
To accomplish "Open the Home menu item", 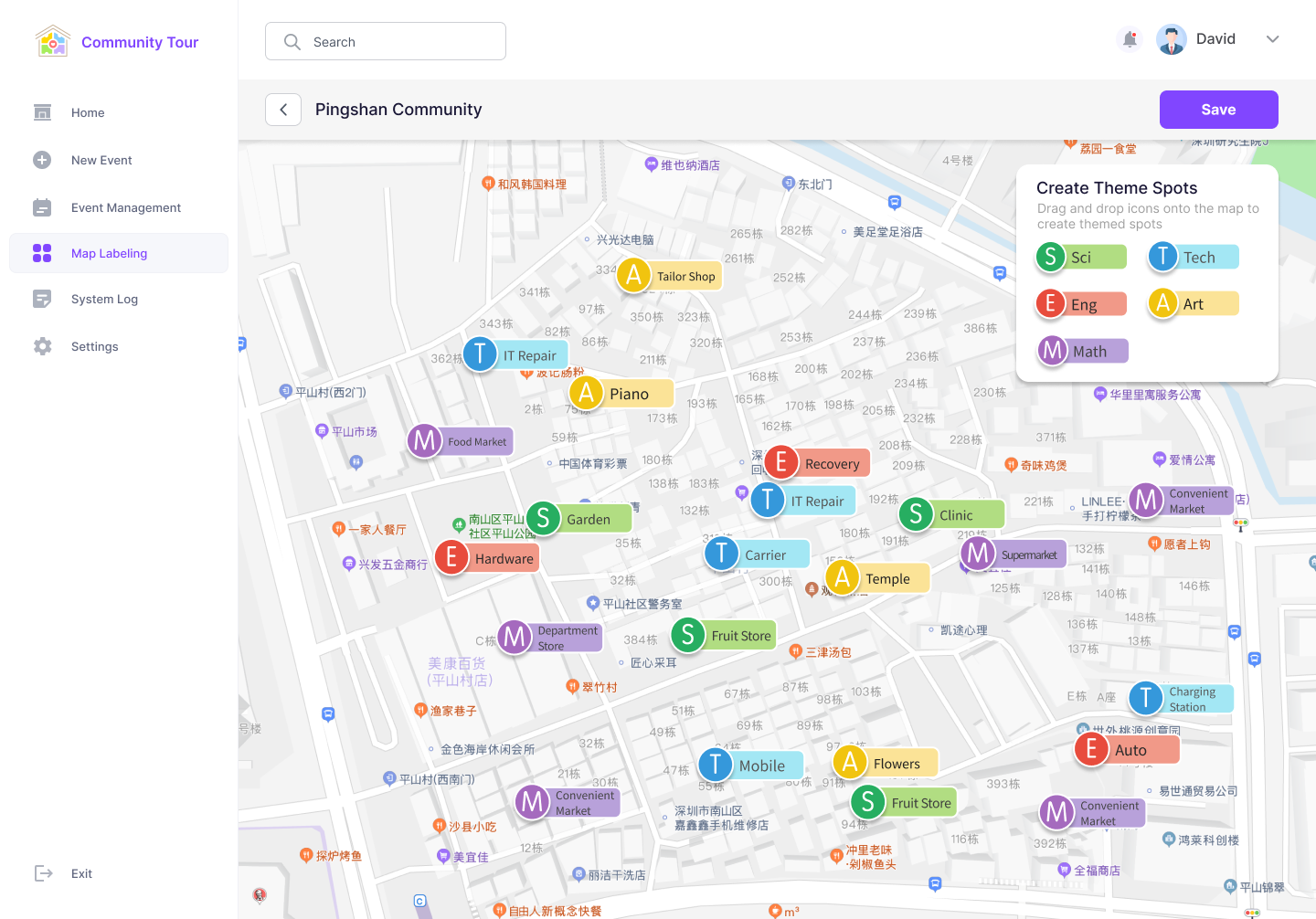I will 88,112.
